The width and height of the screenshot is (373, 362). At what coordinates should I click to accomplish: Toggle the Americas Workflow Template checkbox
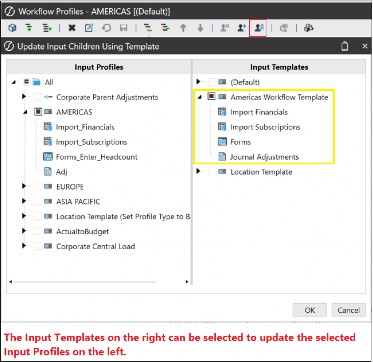coord(211,97)
